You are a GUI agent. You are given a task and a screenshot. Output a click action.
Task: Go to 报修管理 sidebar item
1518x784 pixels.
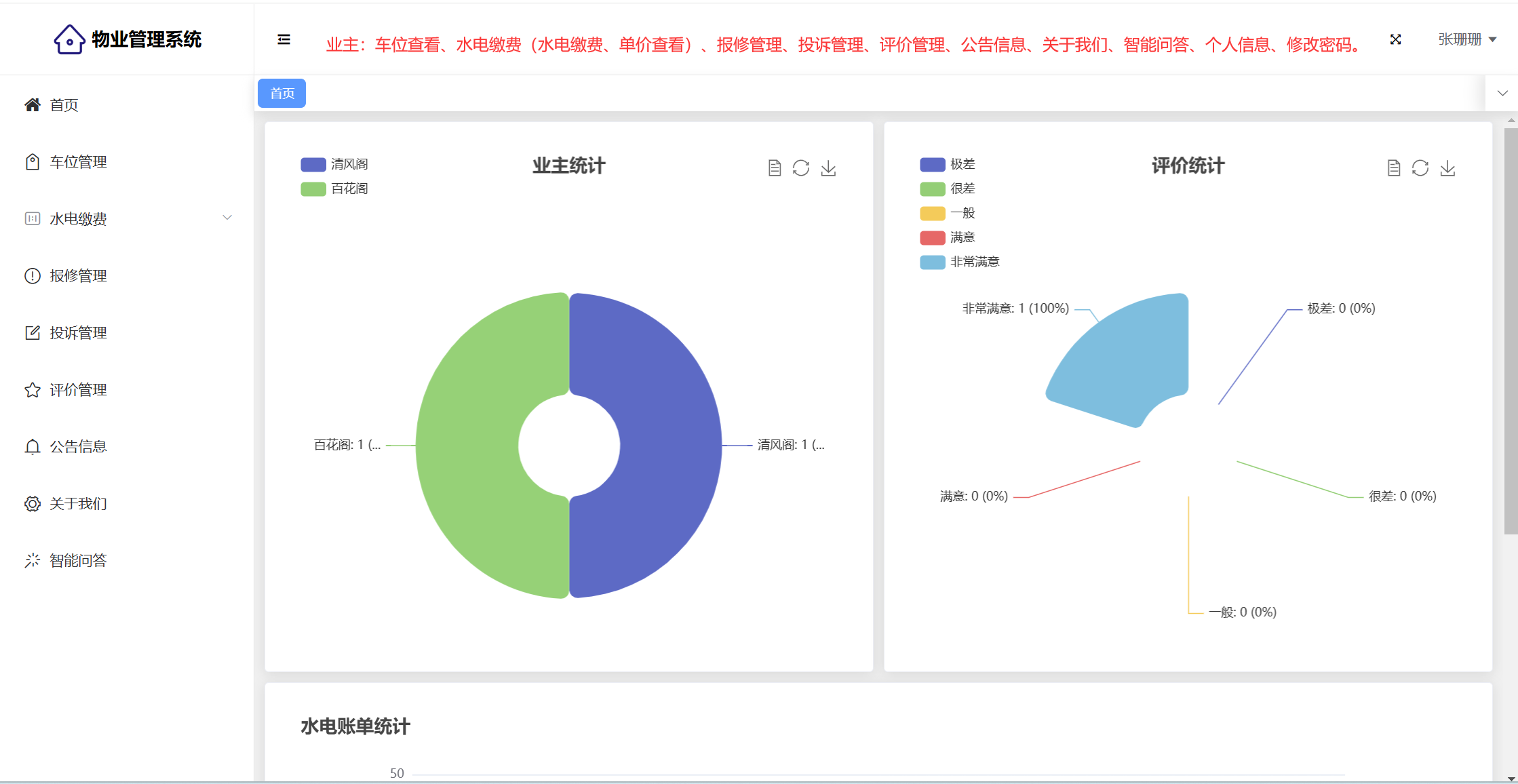pyautogui.click(x=78, y=275)
